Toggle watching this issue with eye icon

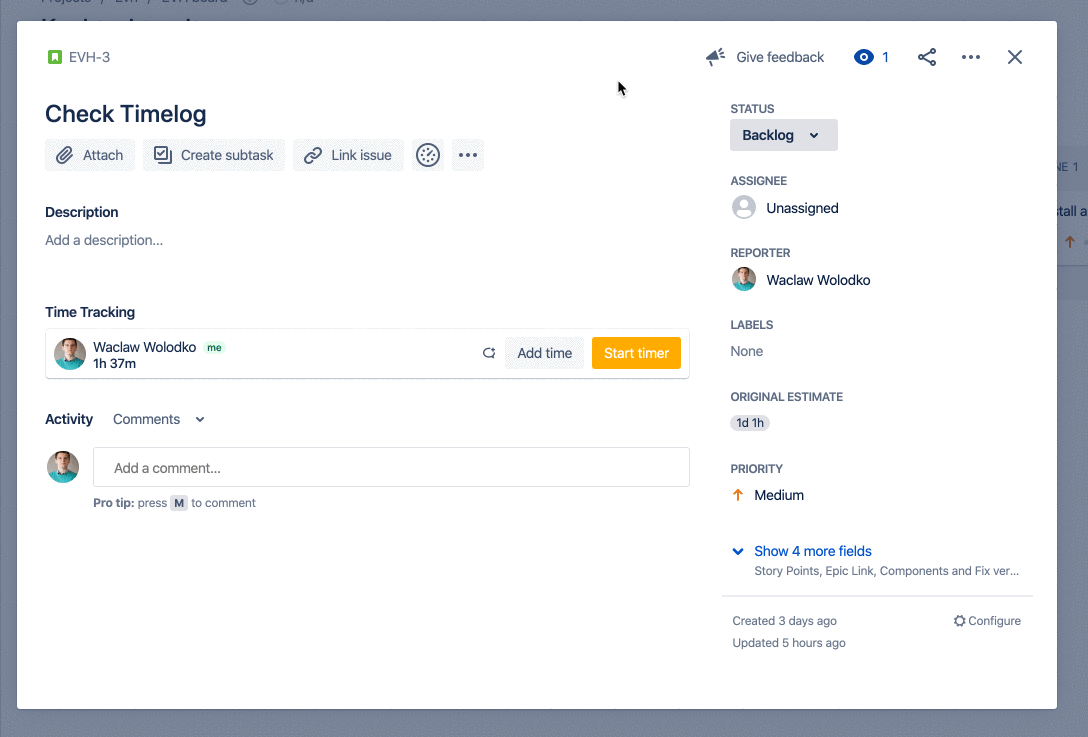click(864, 57)
